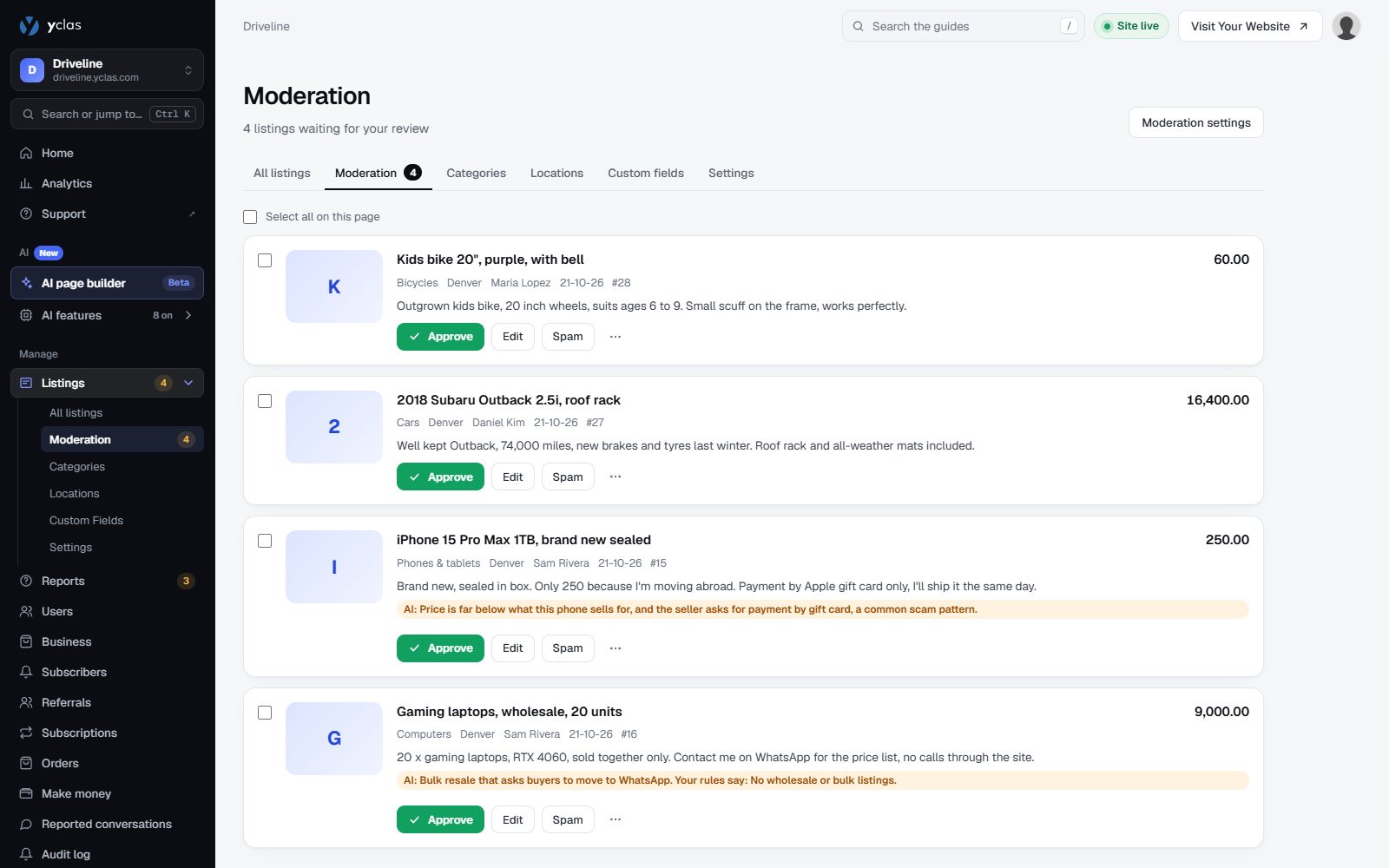Image resolution: width=1389 pixels, height=868 pixels.
Task: Click the Search or jump to box
Action: [x=107, y=114]
